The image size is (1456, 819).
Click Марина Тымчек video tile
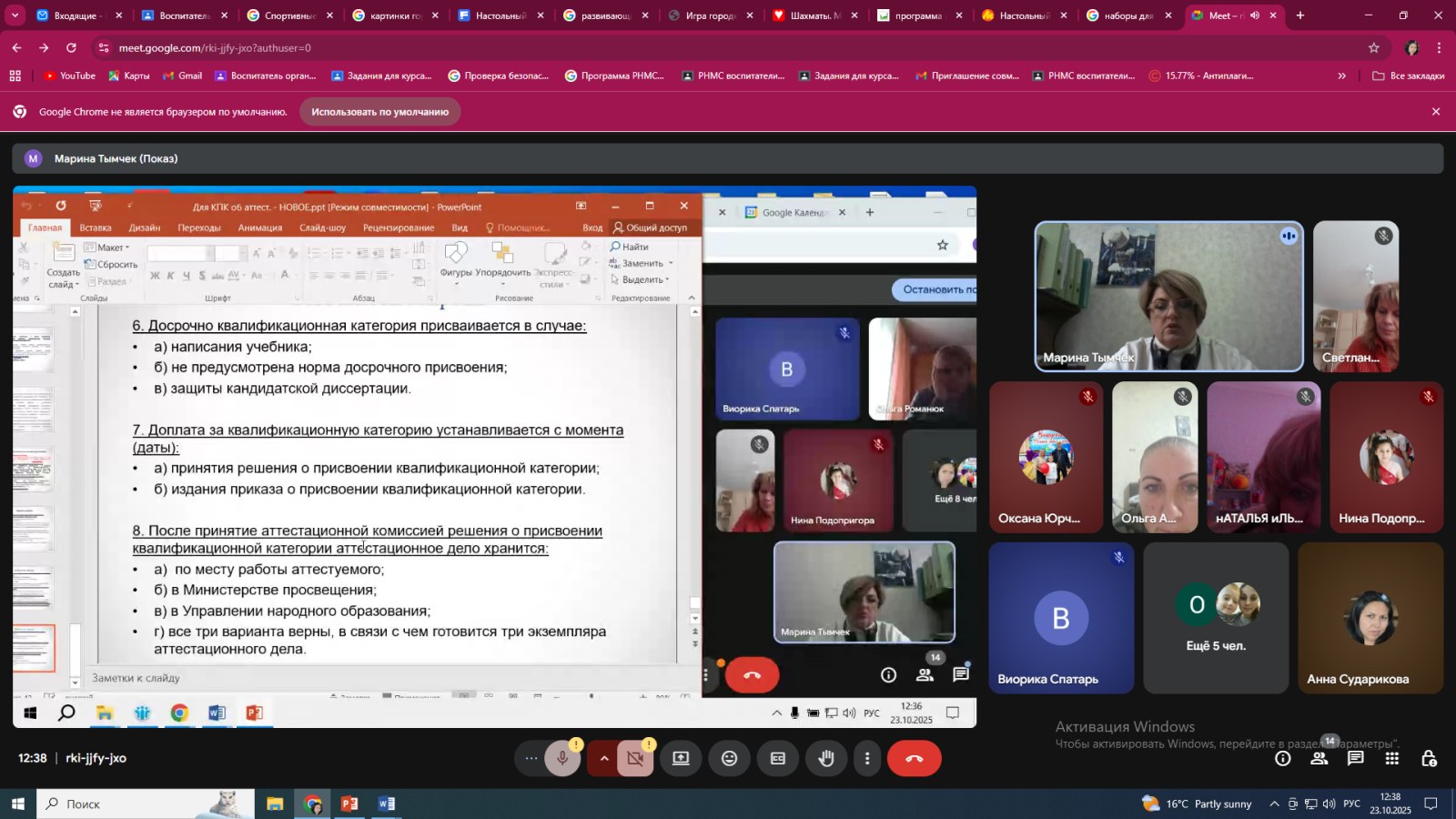pyautogui.click(x=1168, y=297)
